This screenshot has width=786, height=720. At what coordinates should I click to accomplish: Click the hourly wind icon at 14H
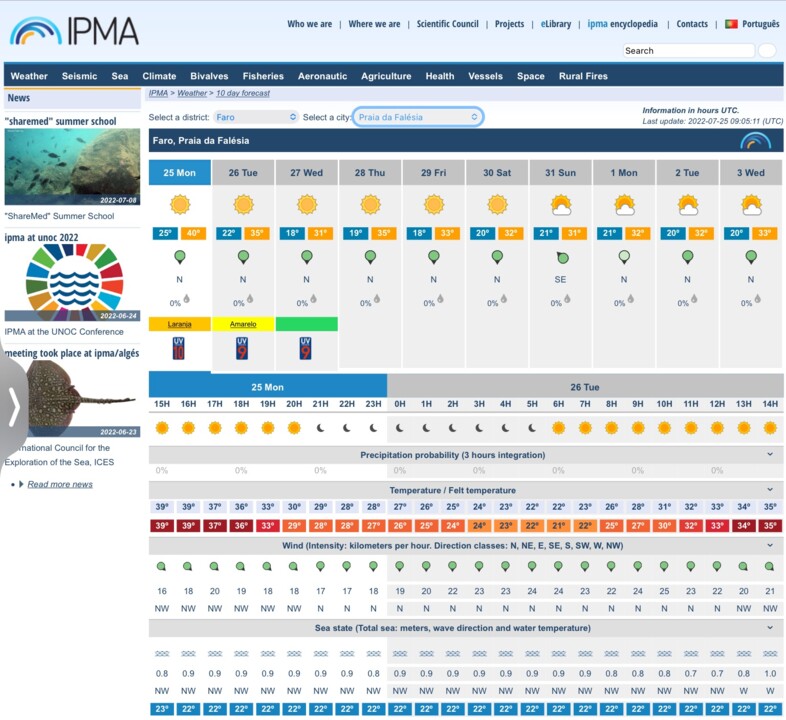point(769,567)
